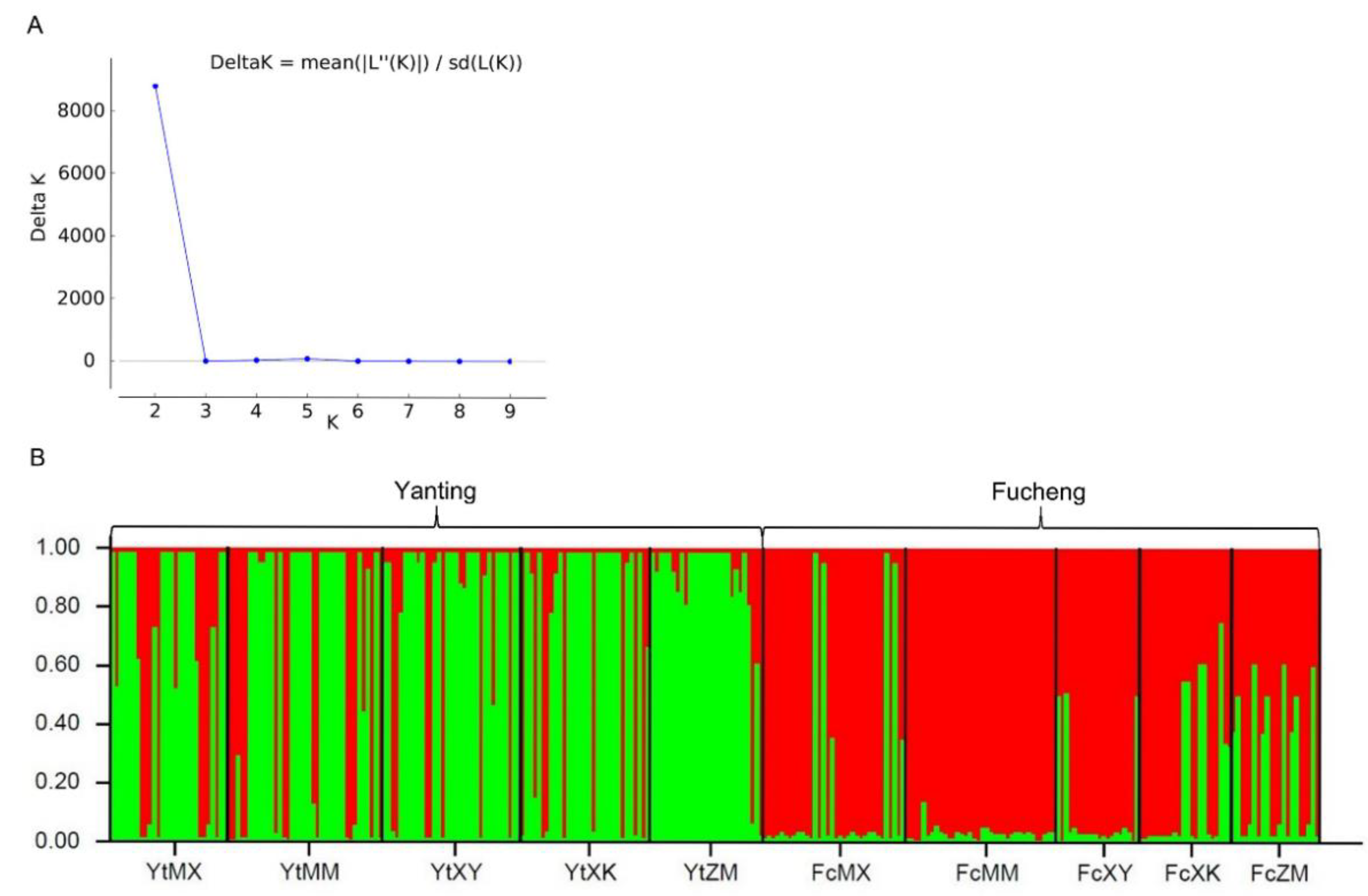Click the FcXY population label
Image resolution: width=1368 pixels, height=896 pixels.
click(x=1104, y=873)
